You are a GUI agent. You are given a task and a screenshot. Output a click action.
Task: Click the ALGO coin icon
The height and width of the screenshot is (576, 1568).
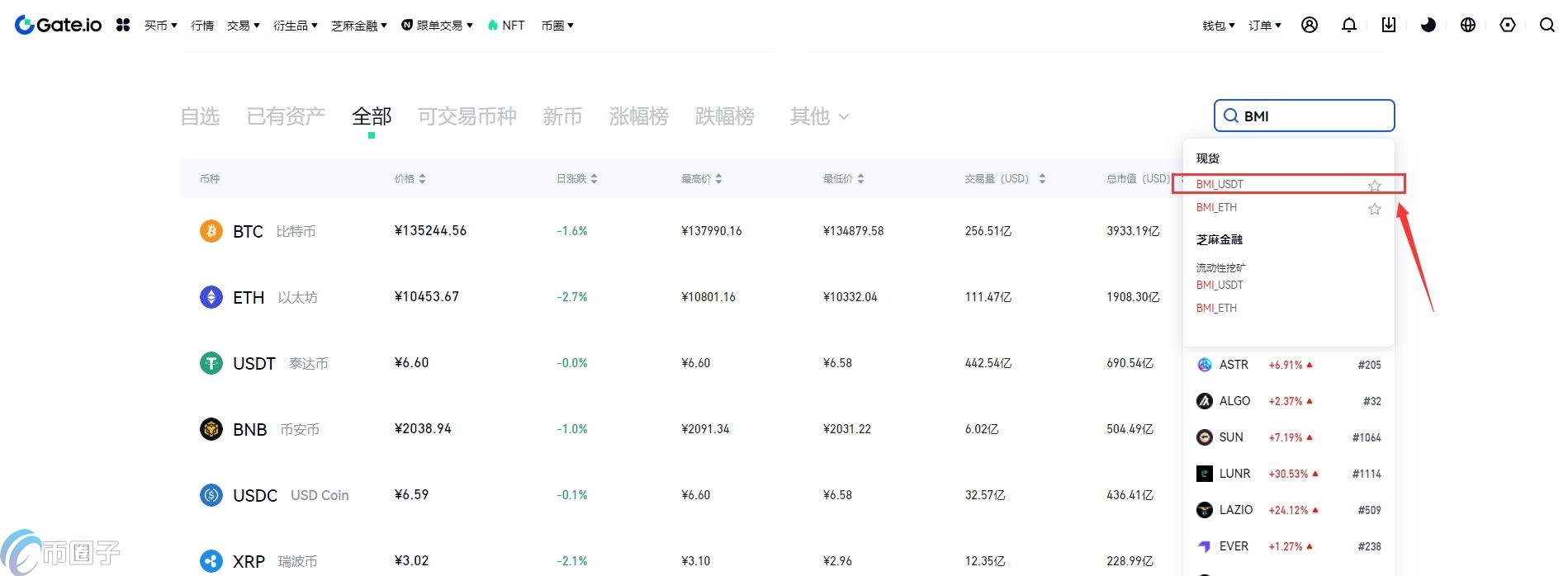pos(1205,401)
